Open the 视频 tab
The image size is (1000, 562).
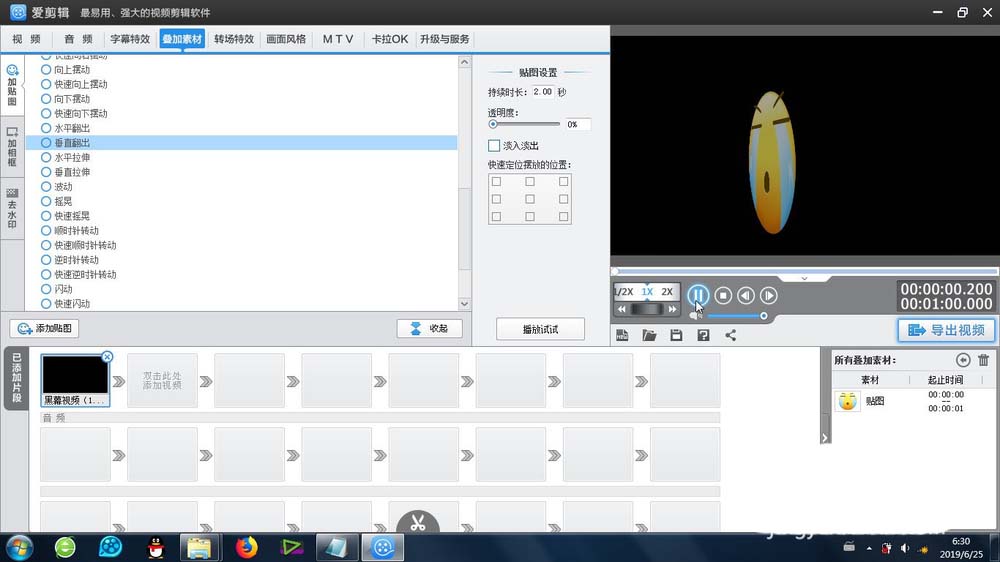tap(26, 39)
